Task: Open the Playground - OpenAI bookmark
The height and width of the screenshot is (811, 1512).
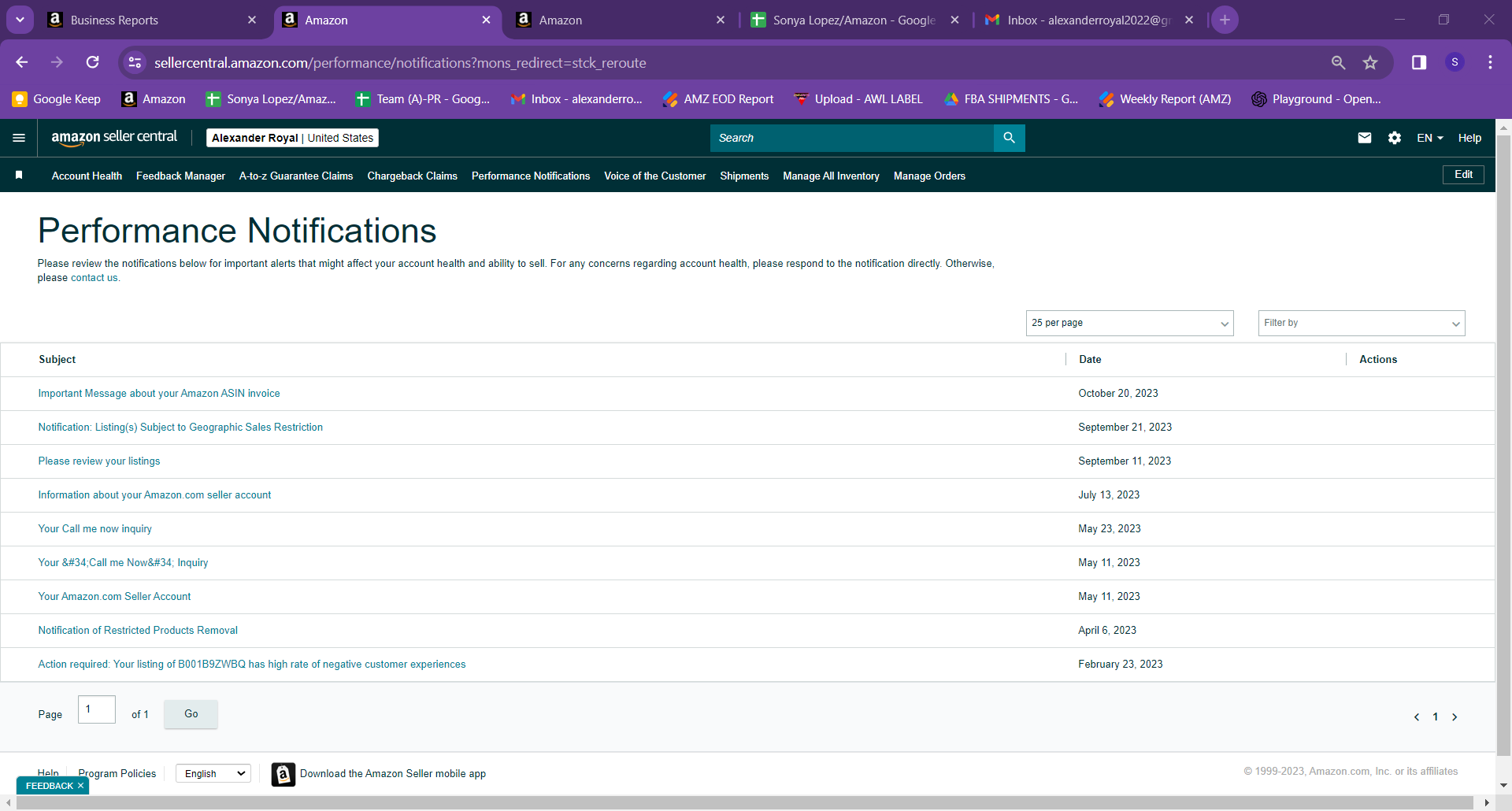Action: (1316, 99)
